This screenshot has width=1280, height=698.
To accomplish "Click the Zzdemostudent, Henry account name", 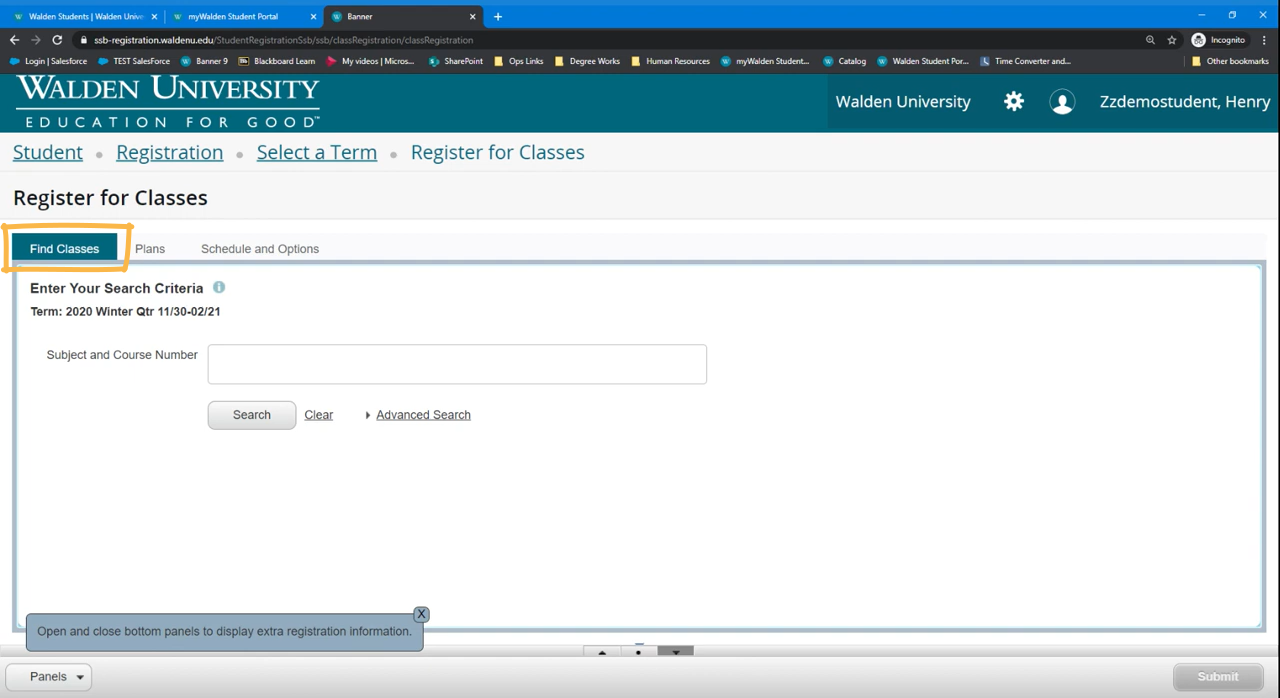I will coord(1185,102).
